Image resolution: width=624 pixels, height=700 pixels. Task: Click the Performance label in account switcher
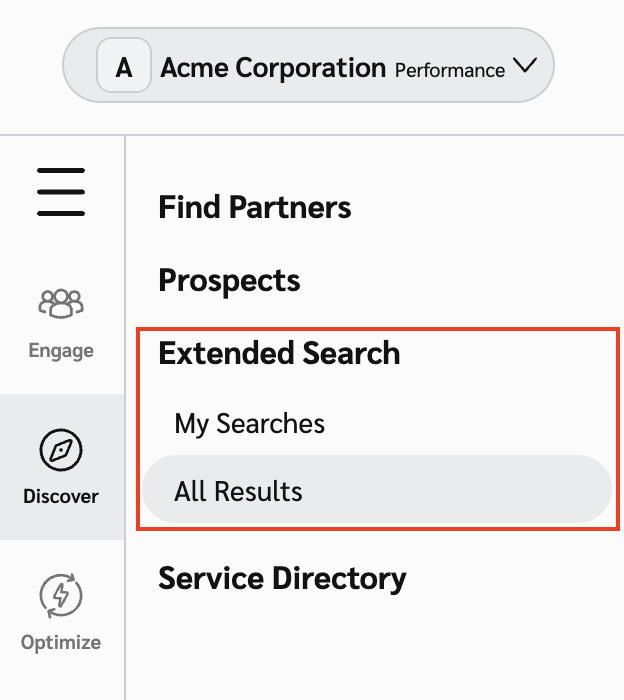click(x=449, y=71)
